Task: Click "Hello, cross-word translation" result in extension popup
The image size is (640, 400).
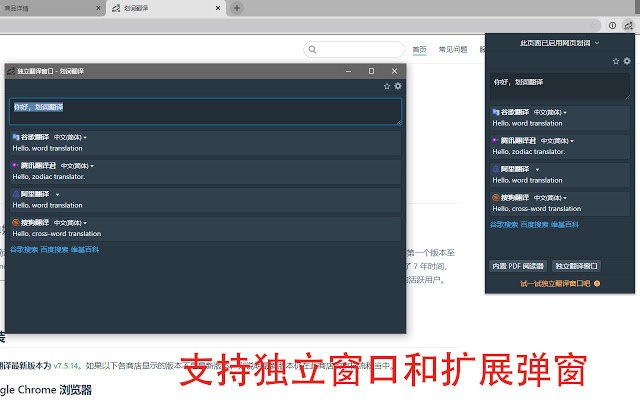Action: [537, 209]
